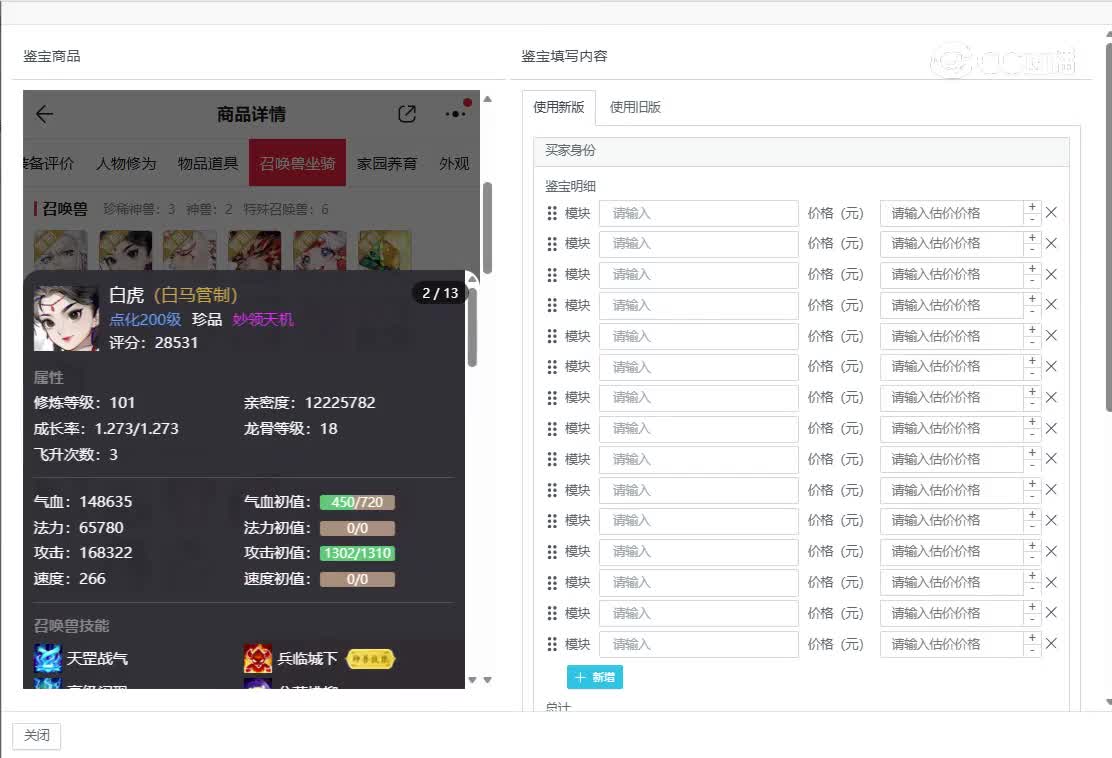
Task: Click the 白虎 popup scrollbar thumb
Action: point(472,326)
